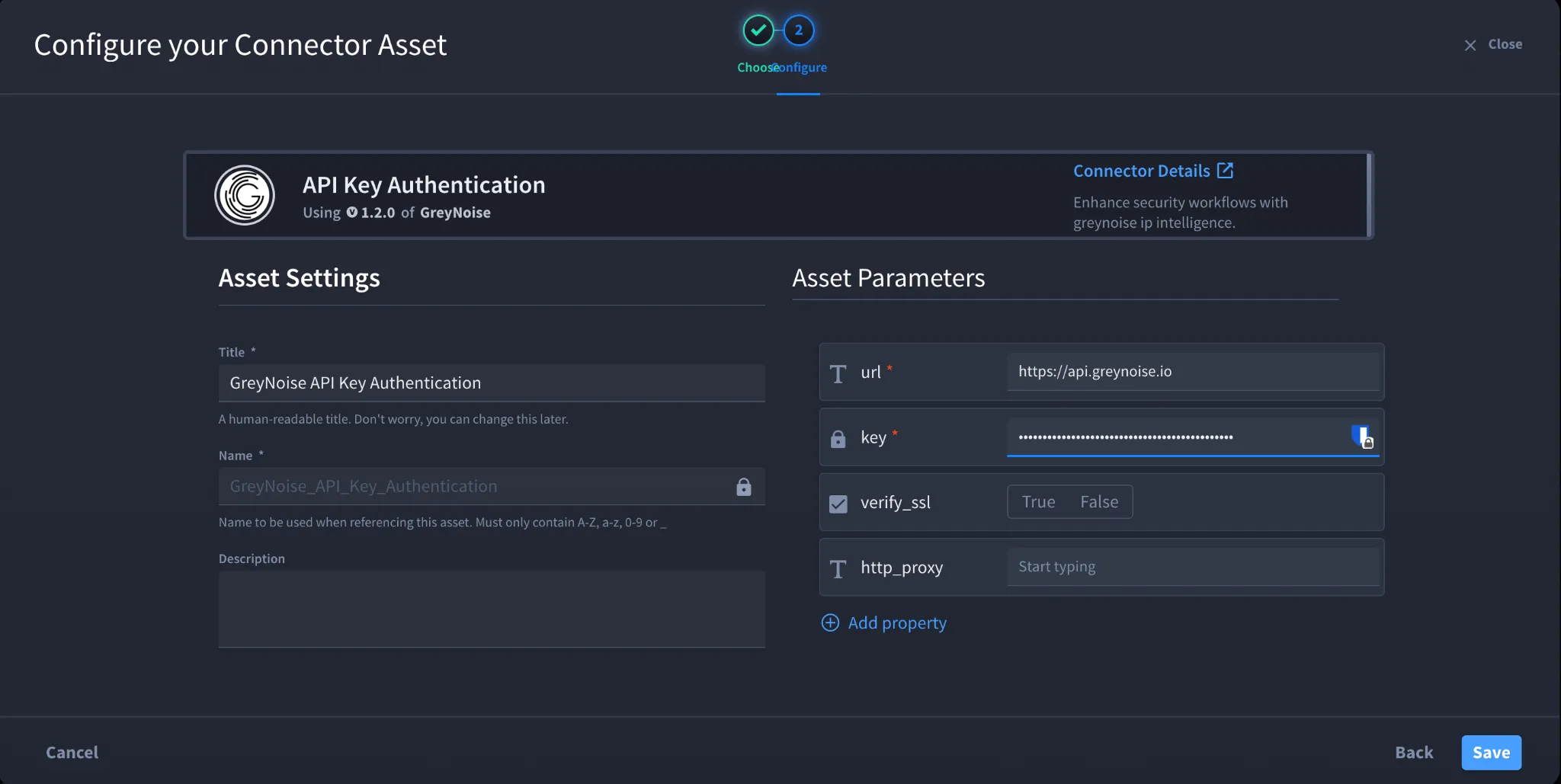Click the password manager icon in key field

click(x=1361, y=437)
